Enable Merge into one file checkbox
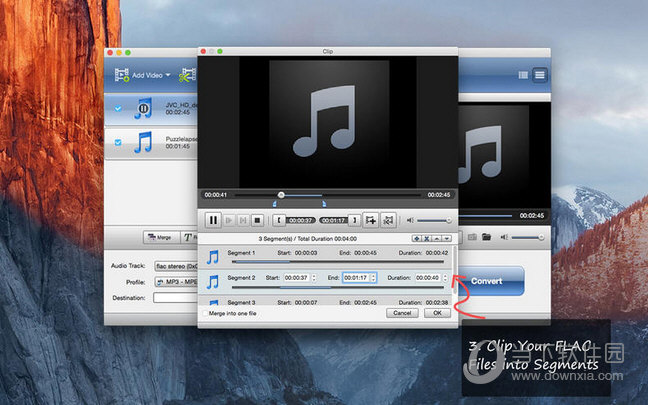This screenshot has height=405, width=648. coord(205,314)
